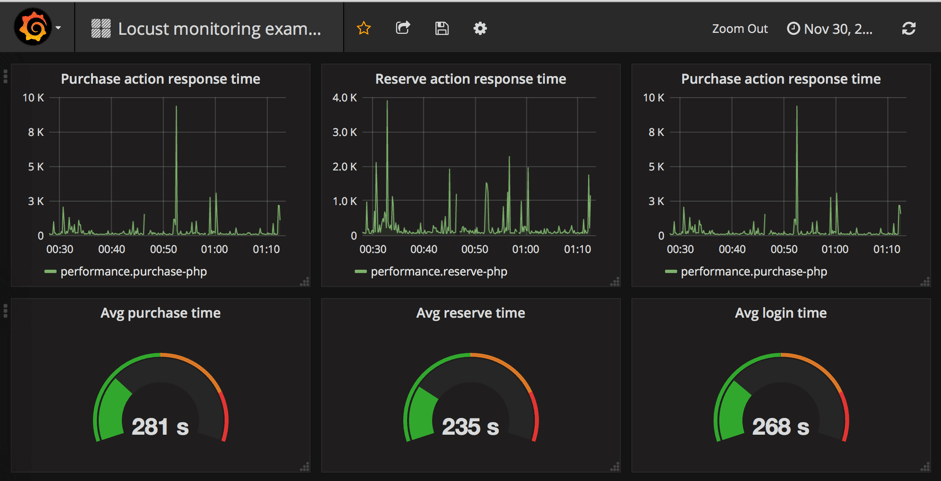Image resolution: width=941 pixels, height=481 pixels.
Task: Open Avg reserve time panel title menu
Action: (470, 313)
